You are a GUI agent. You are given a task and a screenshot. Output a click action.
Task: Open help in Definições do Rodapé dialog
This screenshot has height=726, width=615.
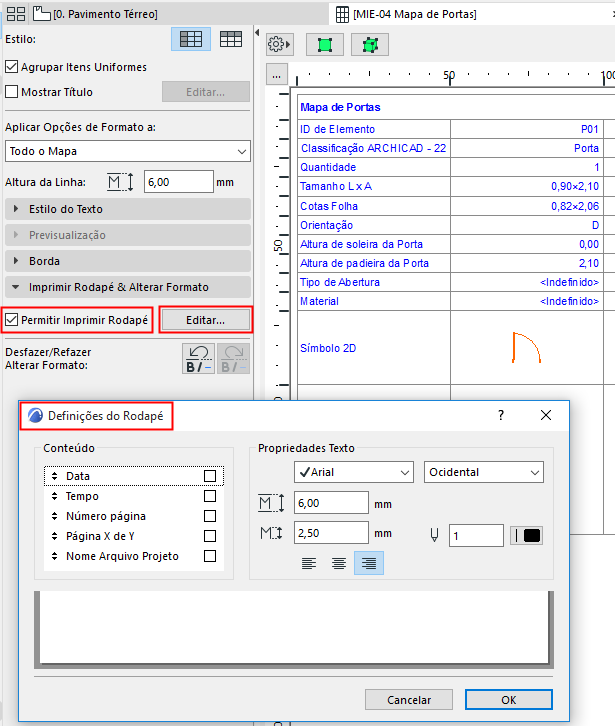click(501, 415)
